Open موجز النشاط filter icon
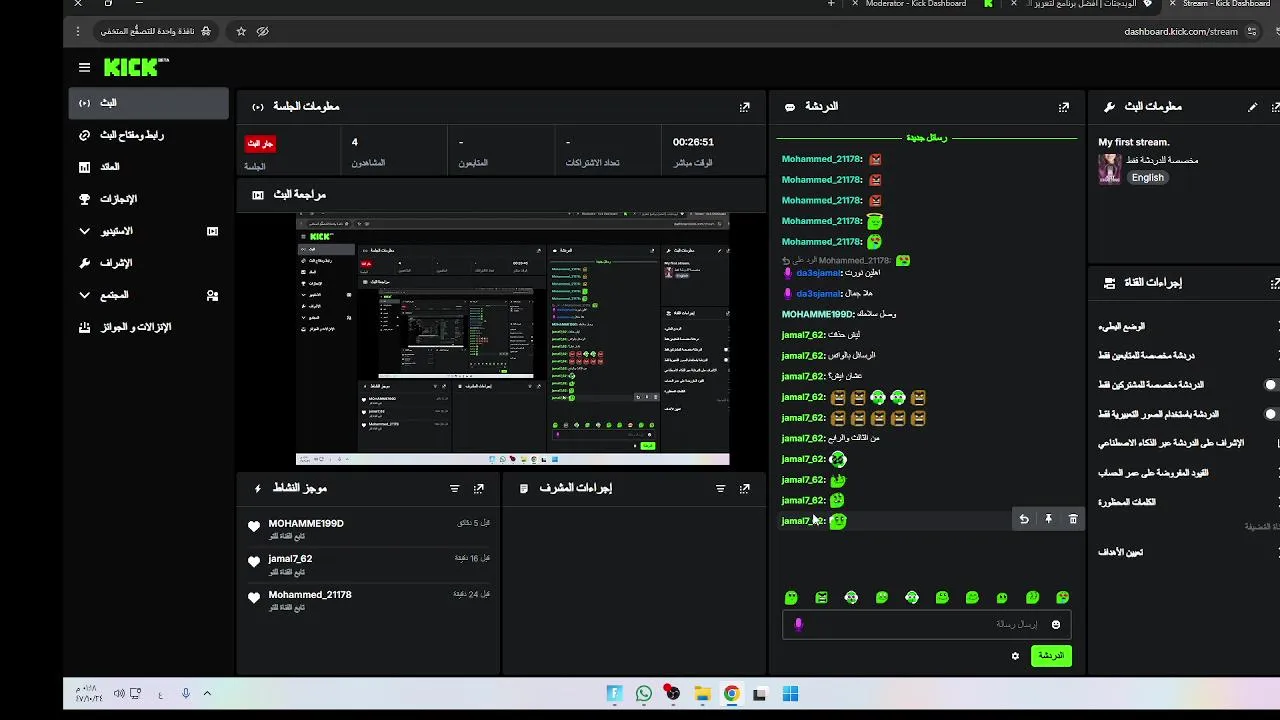The height and width of the screenshot is (720, 1280). coord(454,489)
